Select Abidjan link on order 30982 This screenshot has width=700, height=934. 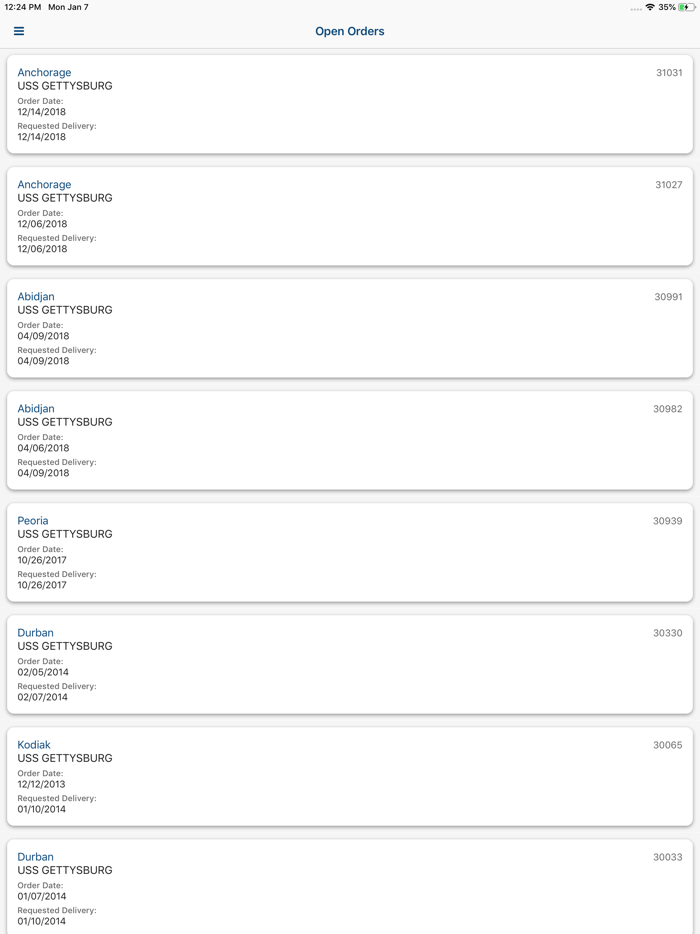pos(36,409)
